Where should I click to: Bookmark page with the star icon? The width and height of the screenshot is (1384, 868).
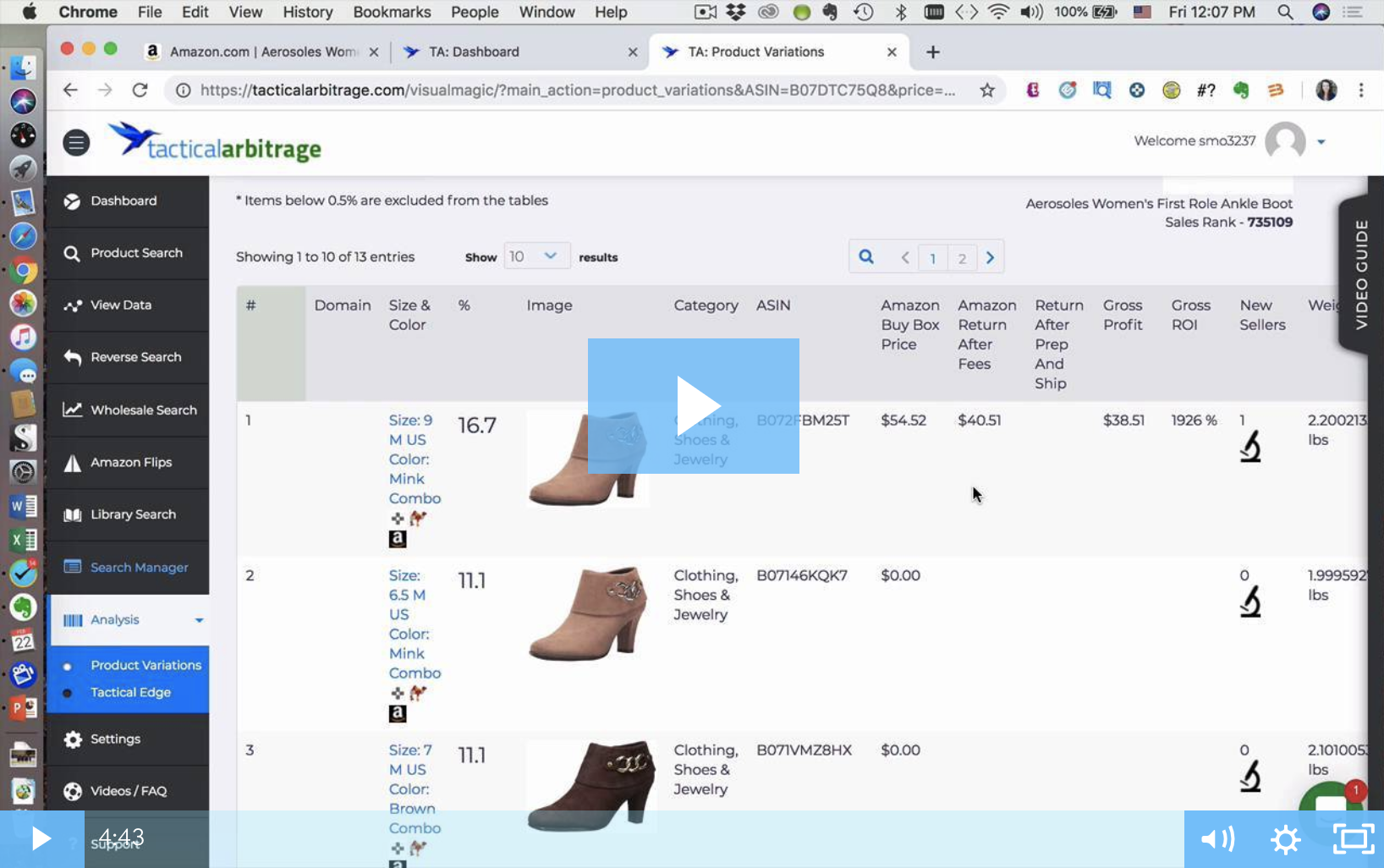(986, 91)
